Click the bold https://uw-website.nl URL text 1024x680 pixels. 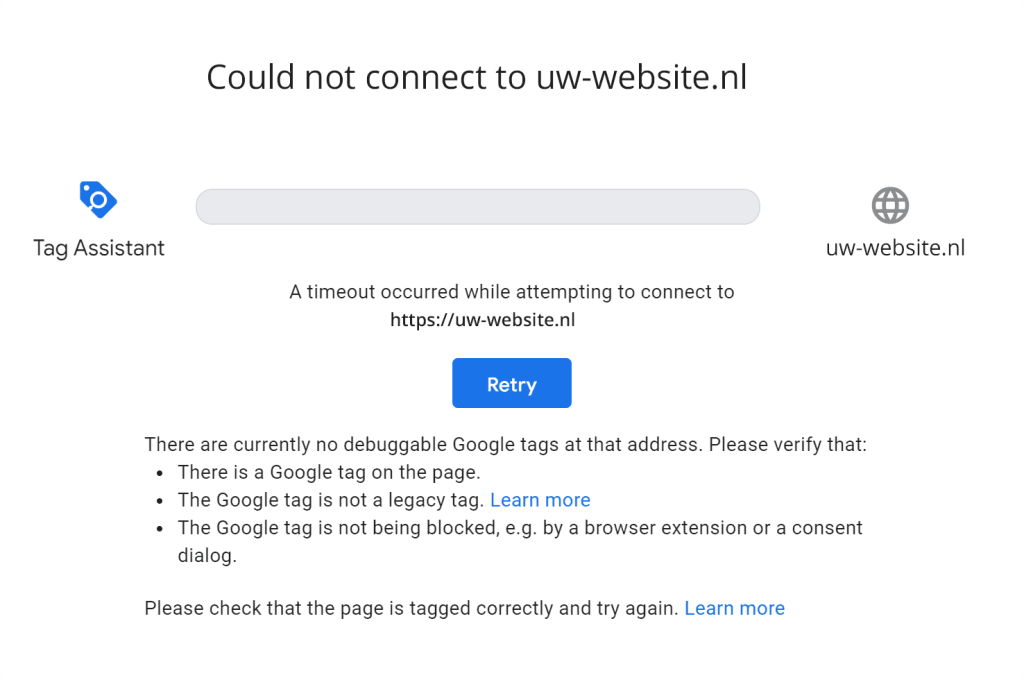(x=482, y=321)
